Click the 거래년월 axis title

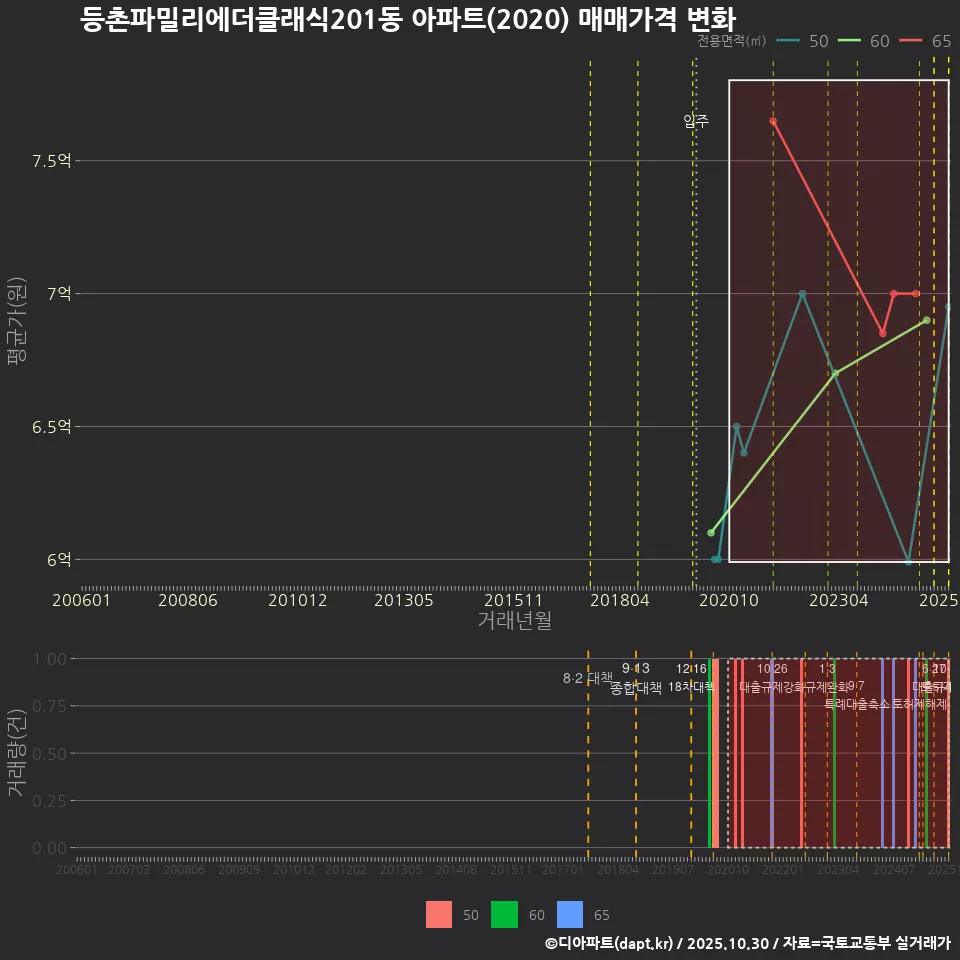514,620
